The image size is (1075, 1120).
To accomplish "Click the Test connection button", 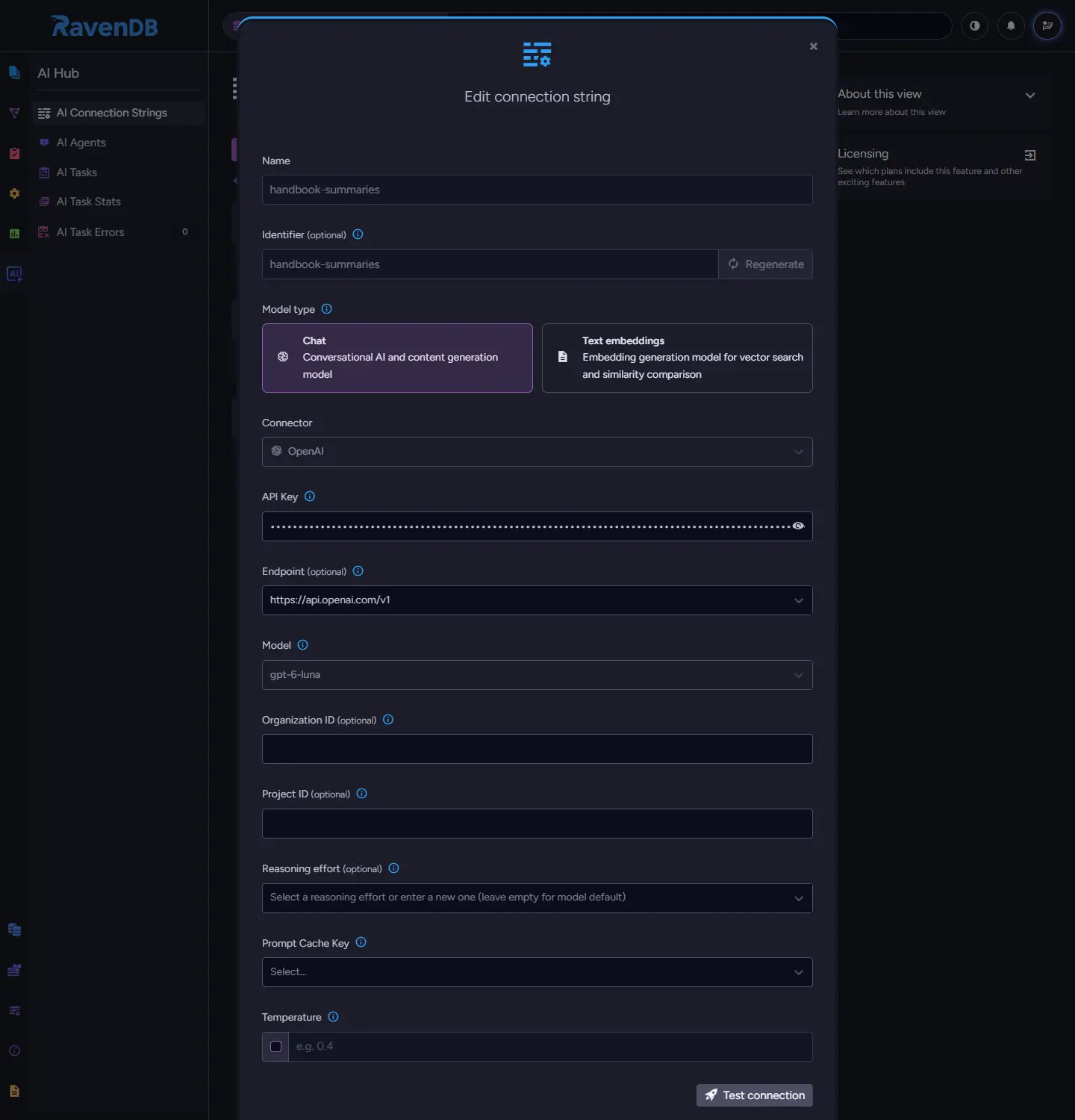I will coord(755,1095).
